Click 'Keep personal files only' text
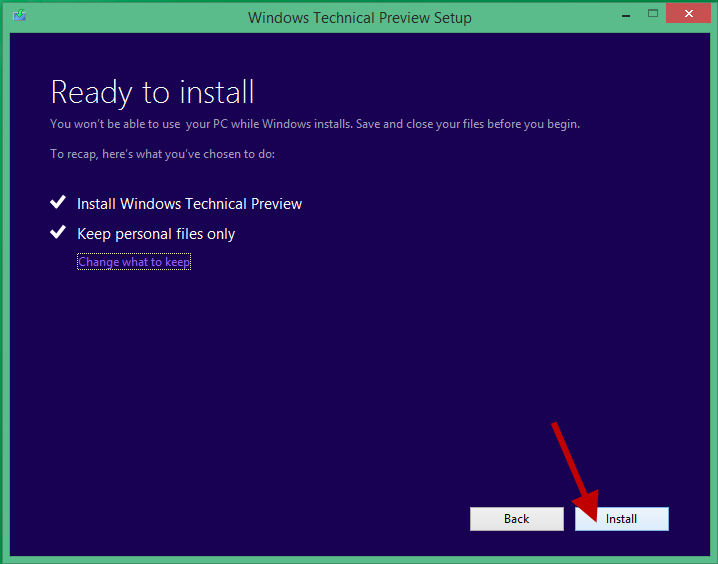Image resolution: width=718 pixels, height=564 pixels. pos(156,234)
